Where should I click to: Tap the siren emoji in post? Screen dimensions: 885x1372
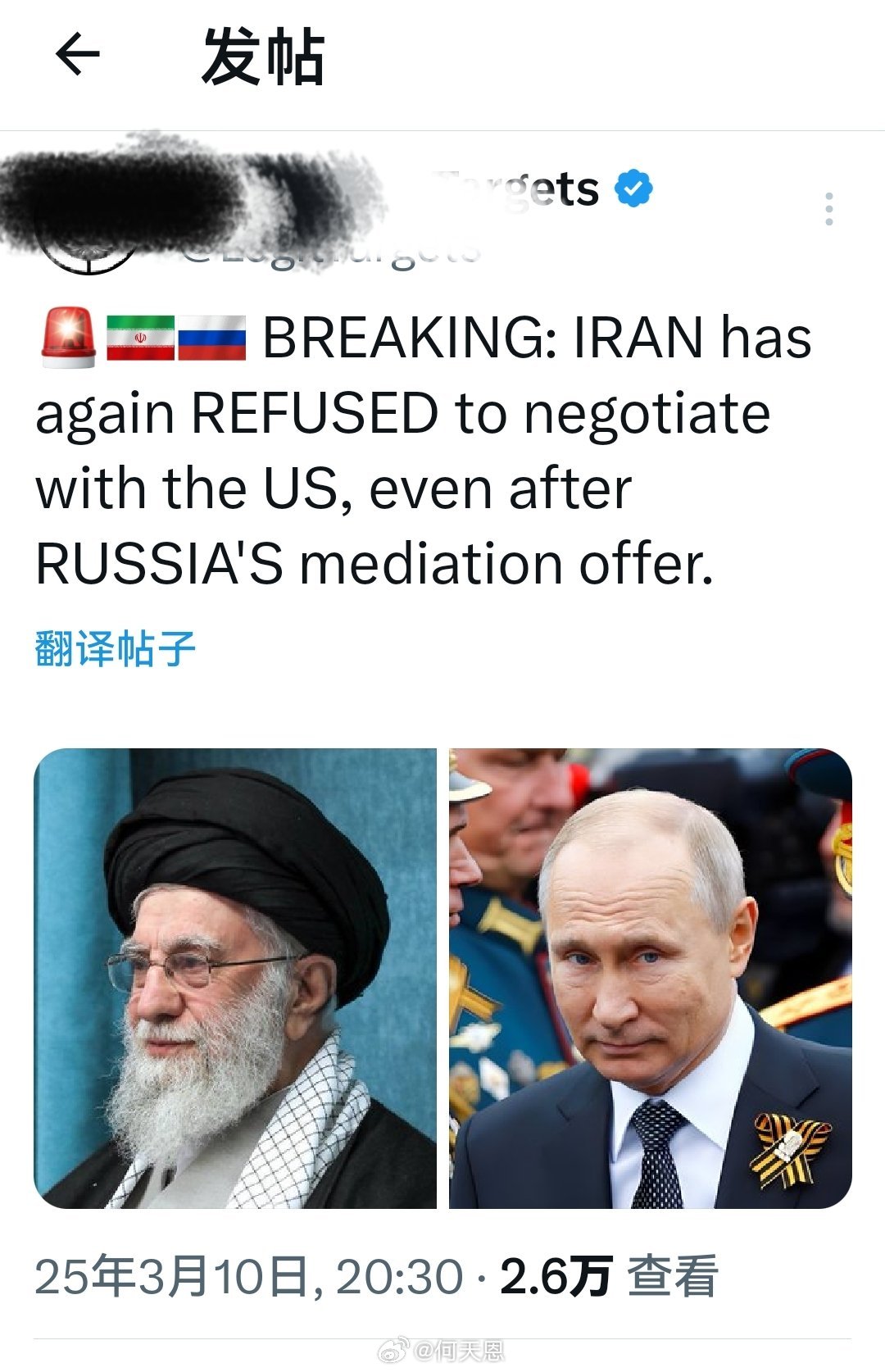tap(68, 336)
